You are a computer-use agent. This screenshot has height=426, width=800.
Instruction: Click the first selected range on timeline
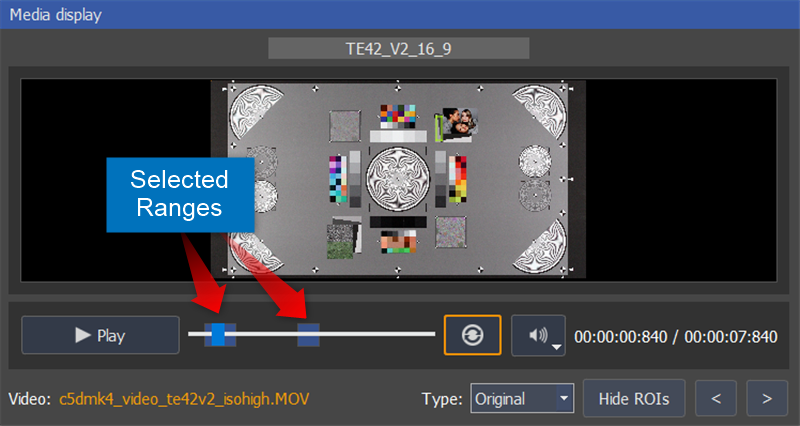(x=220, y=335)
